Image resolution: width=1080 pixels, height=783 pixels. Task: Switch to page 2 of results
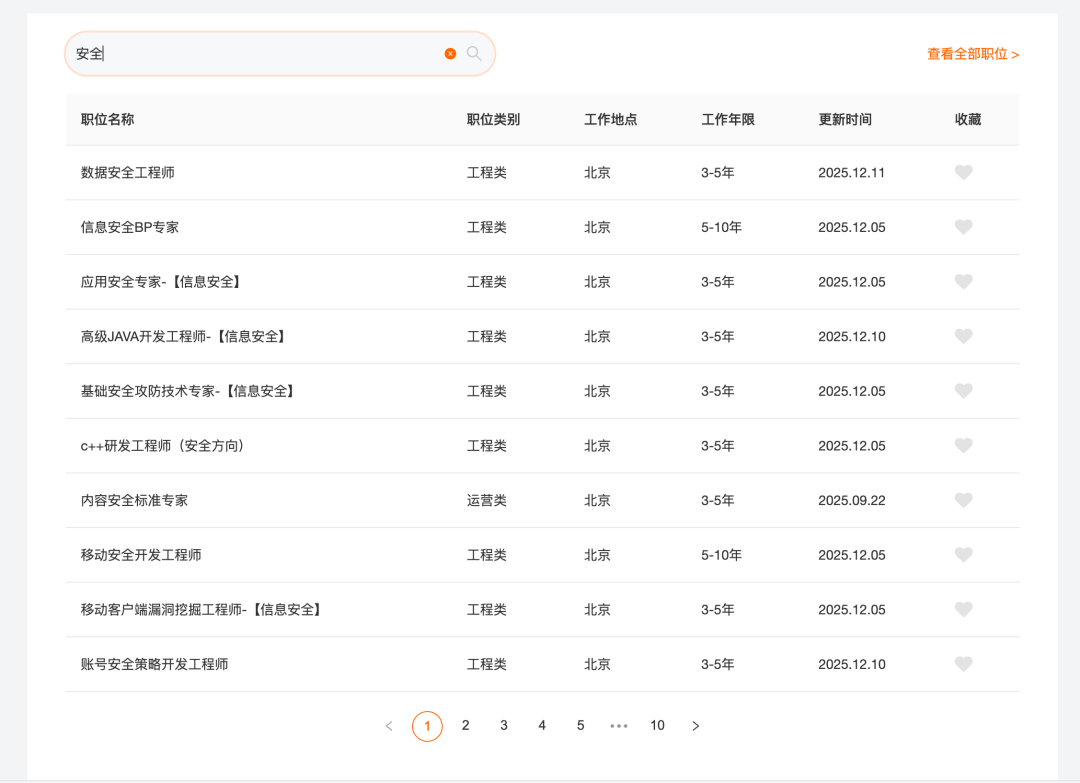click(465, 726)
